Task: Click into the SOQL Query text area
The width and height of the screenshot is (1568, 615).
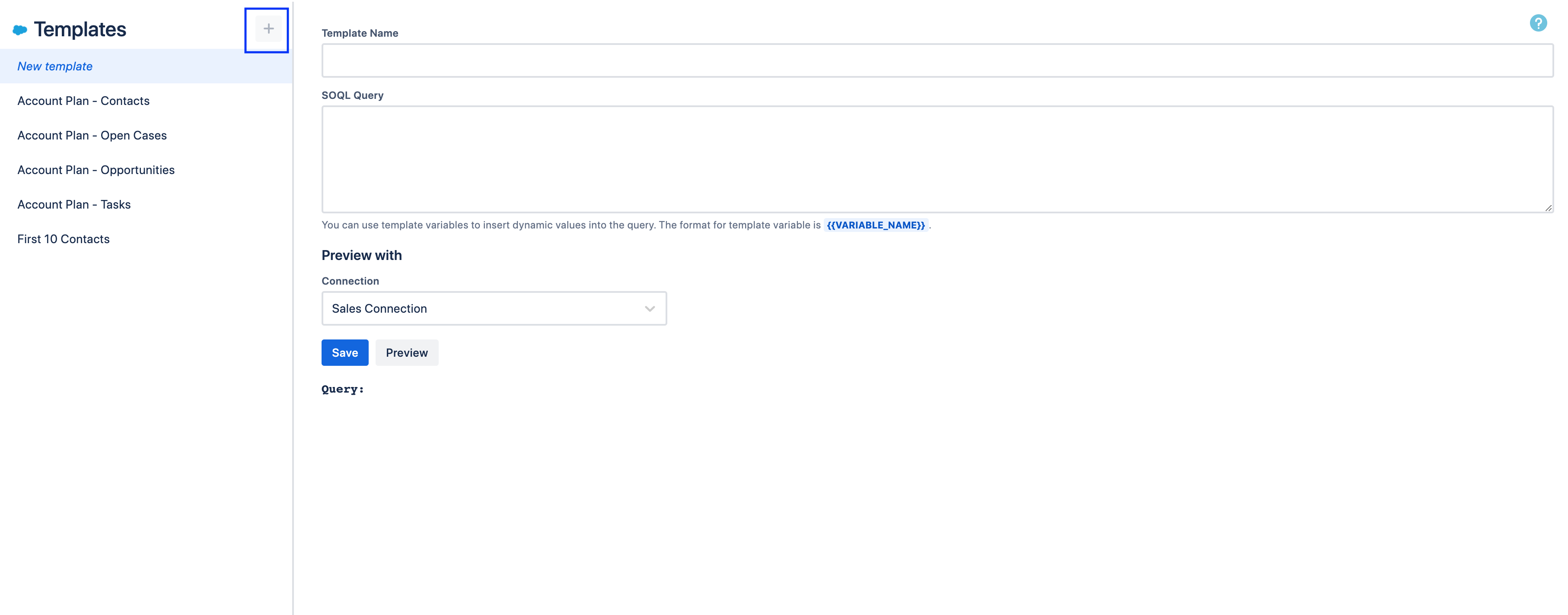Action: click(x=937, y=159)
